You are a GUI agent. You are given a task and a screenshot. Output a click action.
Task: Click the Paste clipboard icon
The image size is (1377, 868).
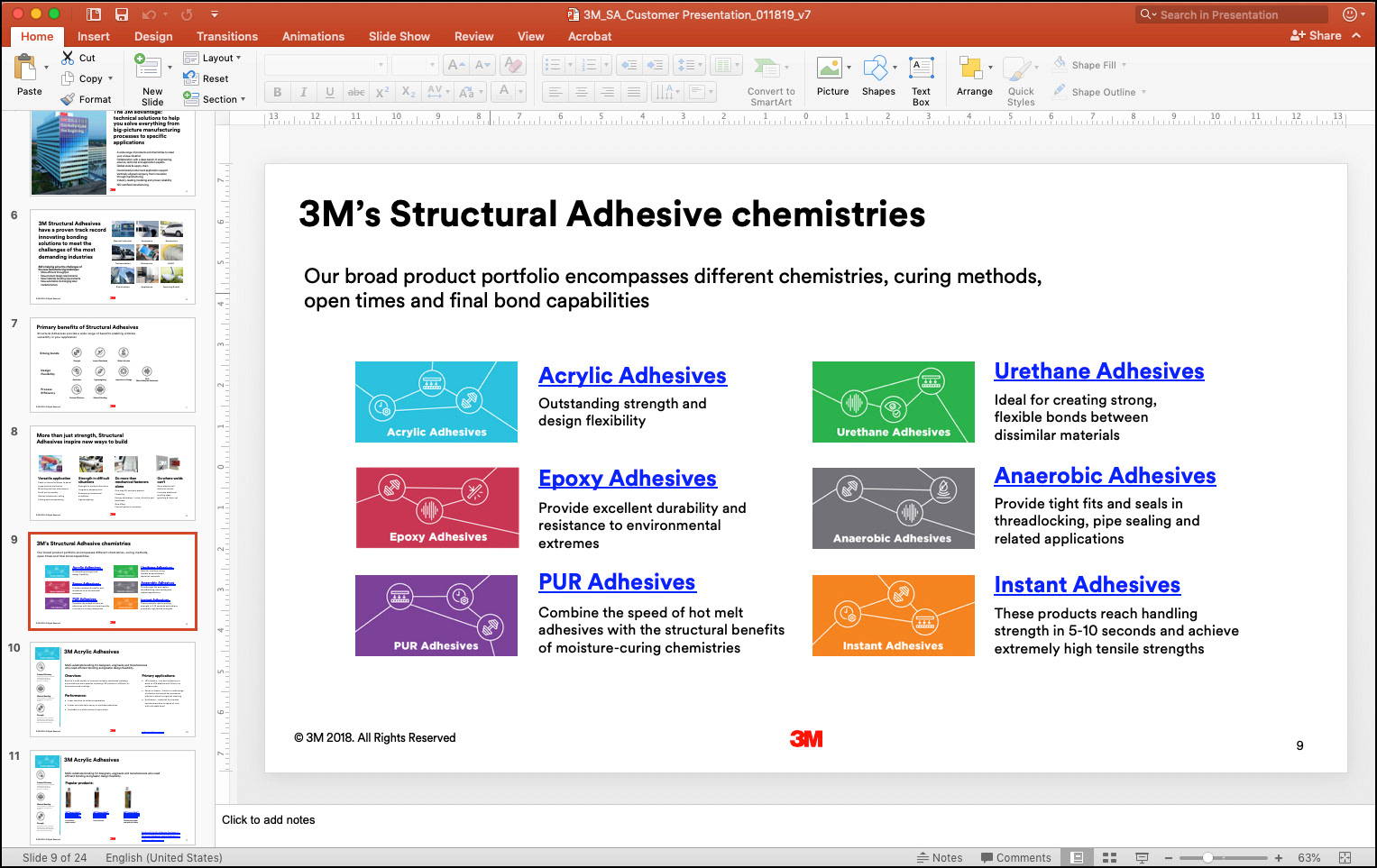click(x=25, y=69)
